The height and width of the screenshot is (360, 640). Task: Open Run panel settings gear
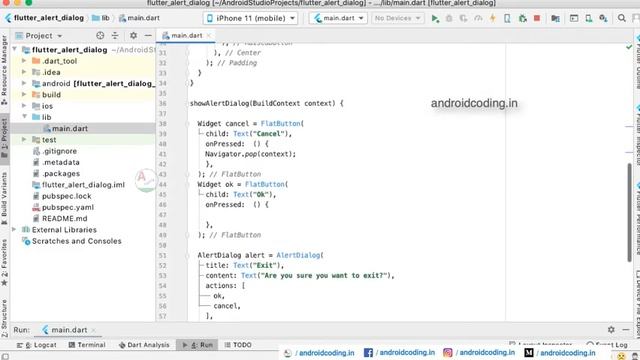click(x=611, y=329)
